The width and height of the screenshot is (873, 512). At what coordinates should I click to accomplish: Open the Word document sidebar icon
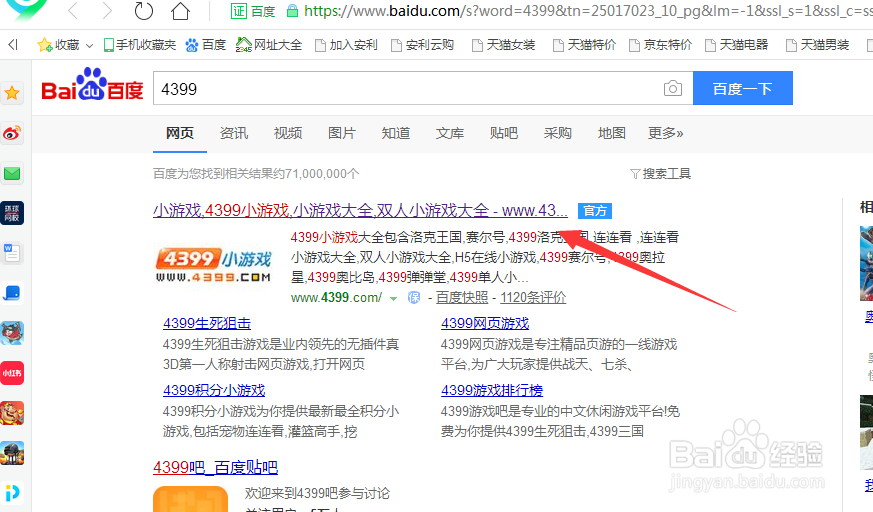point(12,253)
